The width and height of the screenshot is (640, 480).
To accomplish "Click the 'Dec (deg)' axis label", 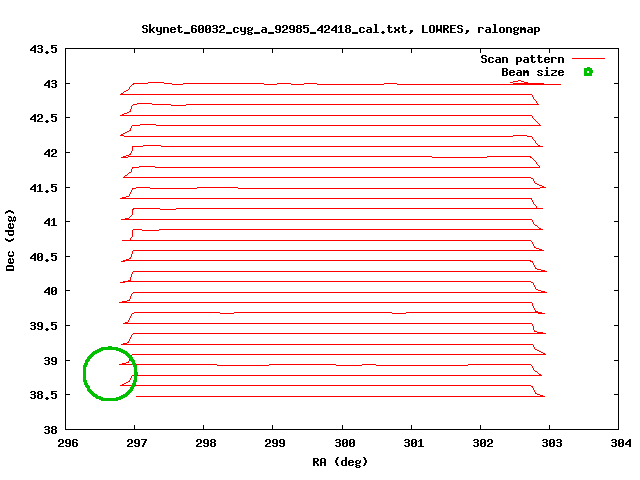I will pos(10,240).
